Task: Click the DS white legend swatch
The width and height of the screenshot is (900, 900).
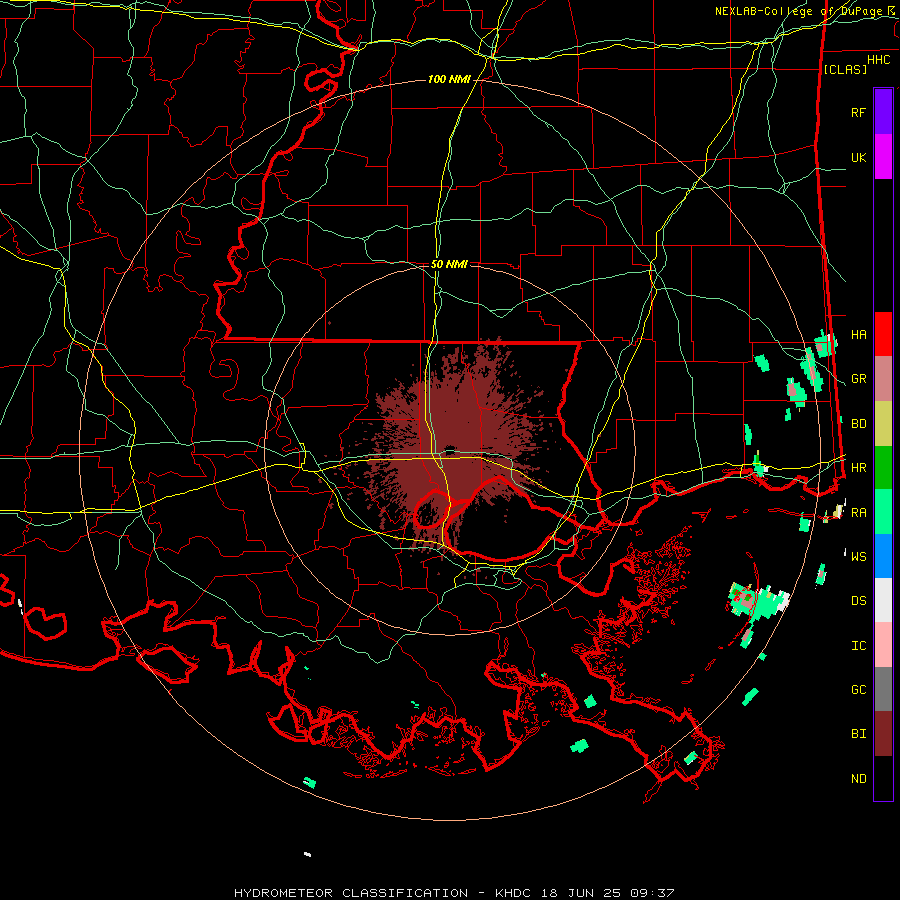Action: (x=883, y=600)
